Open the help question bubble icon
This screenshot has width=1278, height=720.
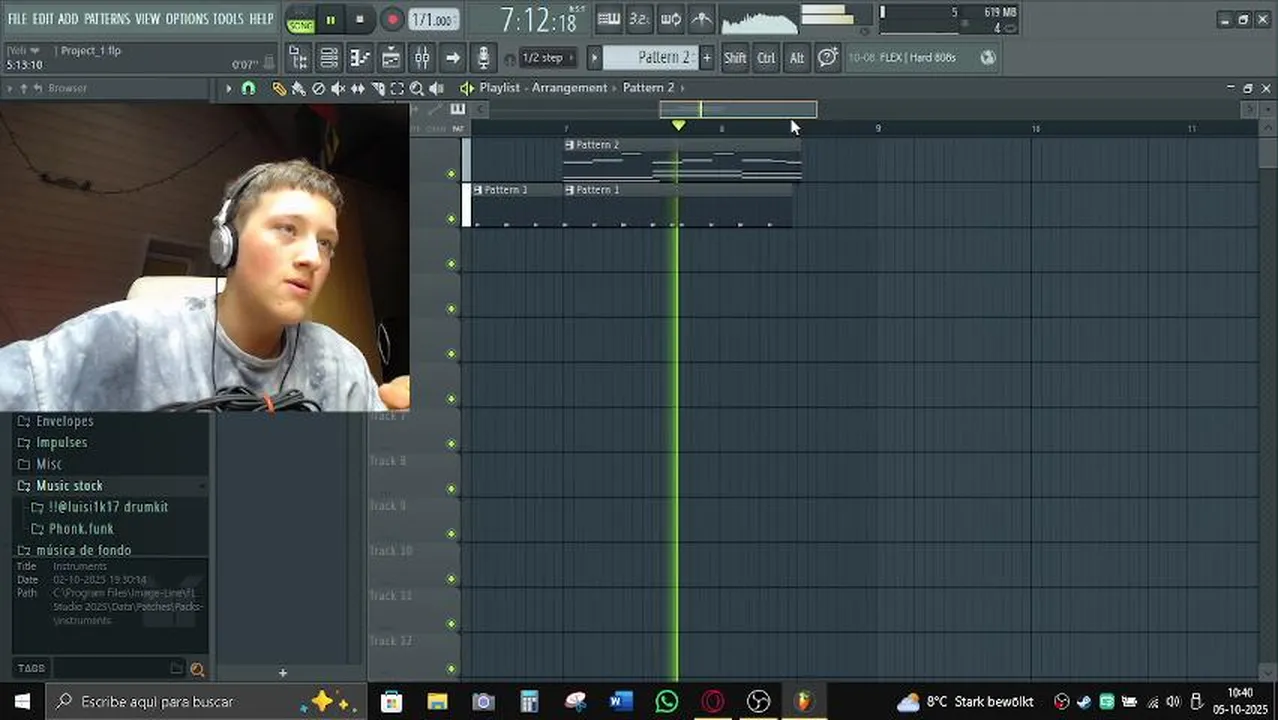click(827, 58)
